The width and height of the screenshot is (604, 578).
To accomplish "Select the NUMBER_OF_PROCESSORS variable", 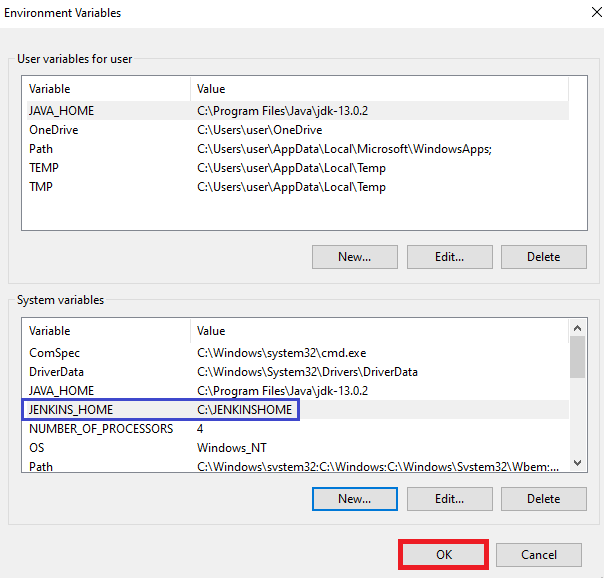I will [x=298, y=429].
